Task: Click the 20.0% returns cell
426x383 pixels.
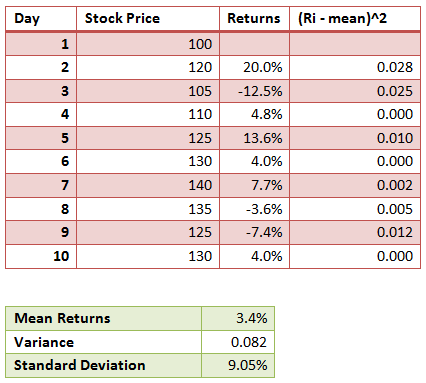Action: (x=254, y=67)
